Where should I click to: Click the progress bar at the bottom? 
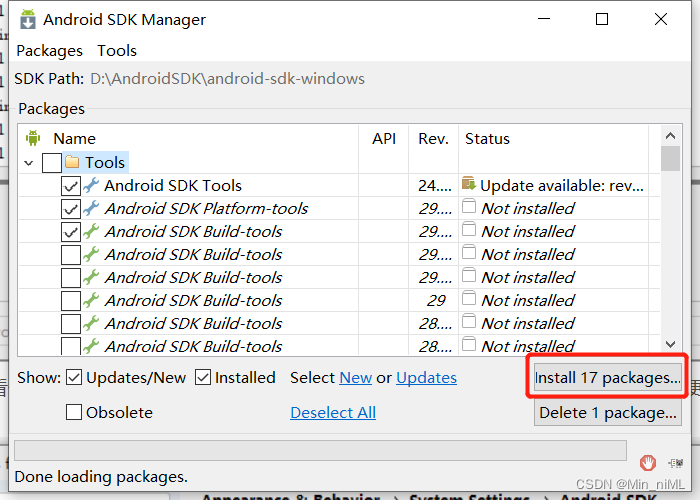coord(320,450)
